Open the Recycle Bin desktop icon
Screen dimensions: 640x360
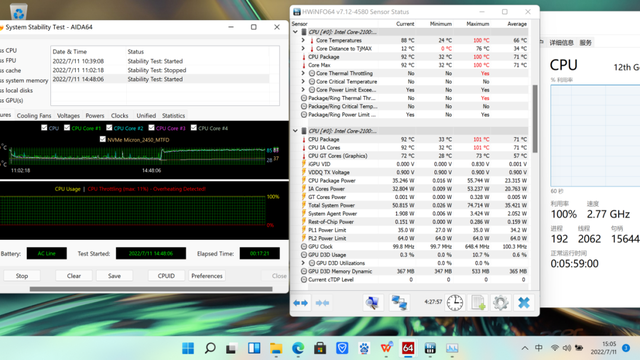(x=18, y=11)
